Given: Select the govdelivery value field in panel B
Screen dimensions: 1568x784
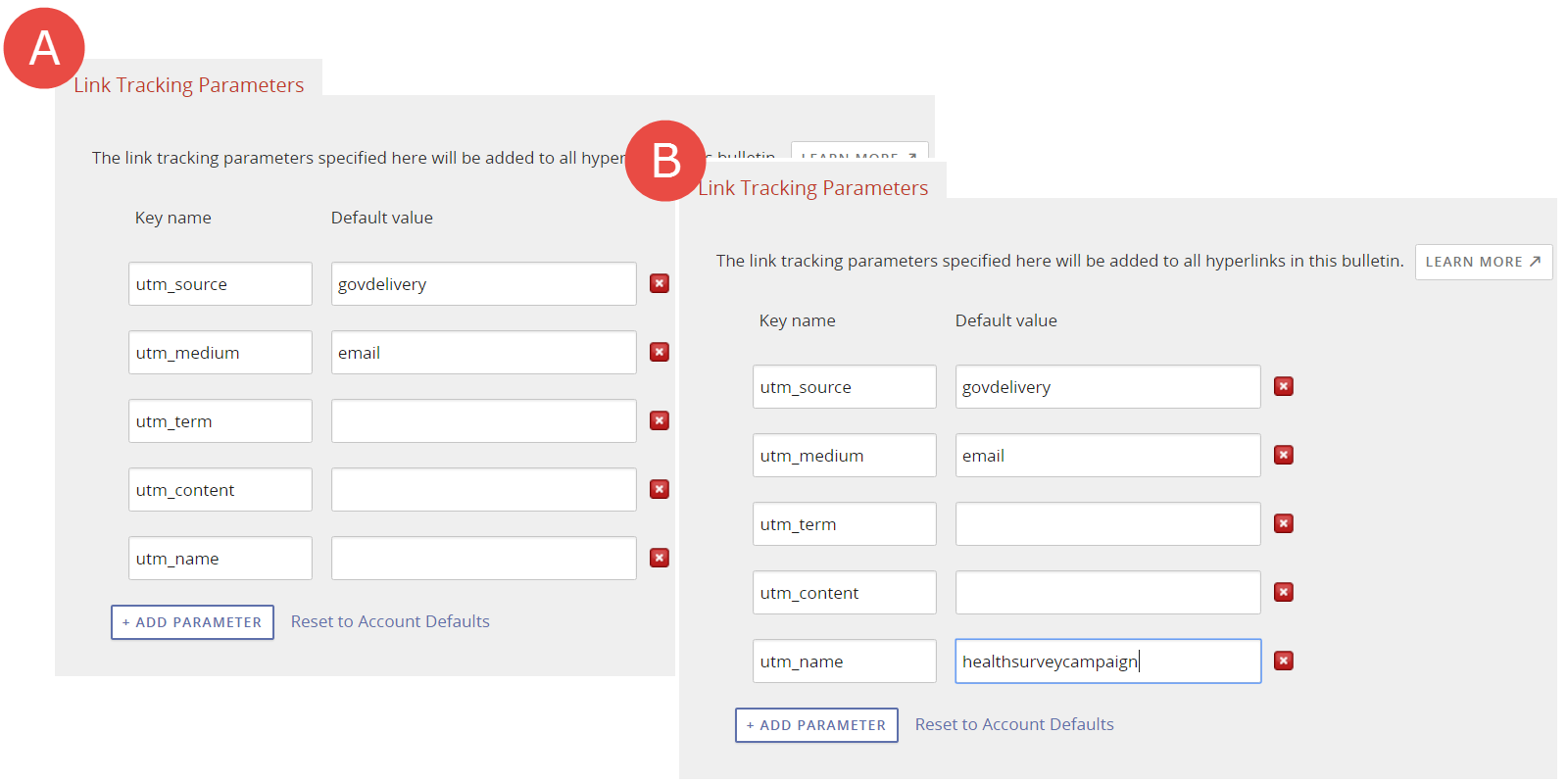Looking at the screenshot, I should click(1107, 387).
